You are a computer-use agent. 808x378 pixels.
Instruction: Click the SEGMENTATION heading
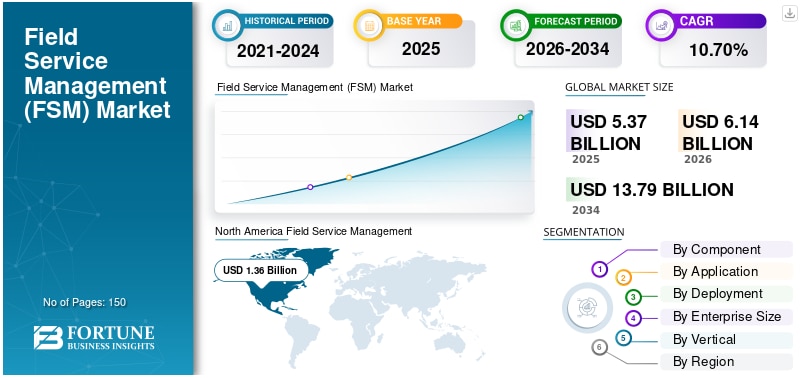[583, 232]
